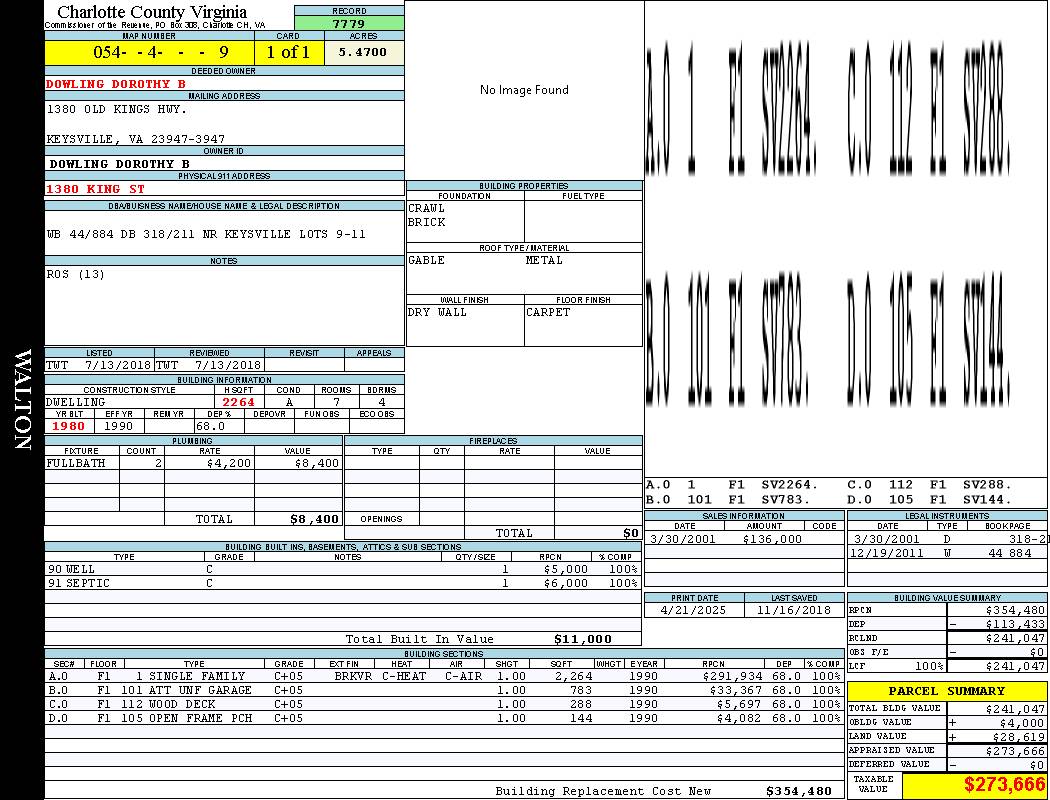Click WELL RPCN value $5,000
This screenshot has width=1050, height=800.
(566, 570)
